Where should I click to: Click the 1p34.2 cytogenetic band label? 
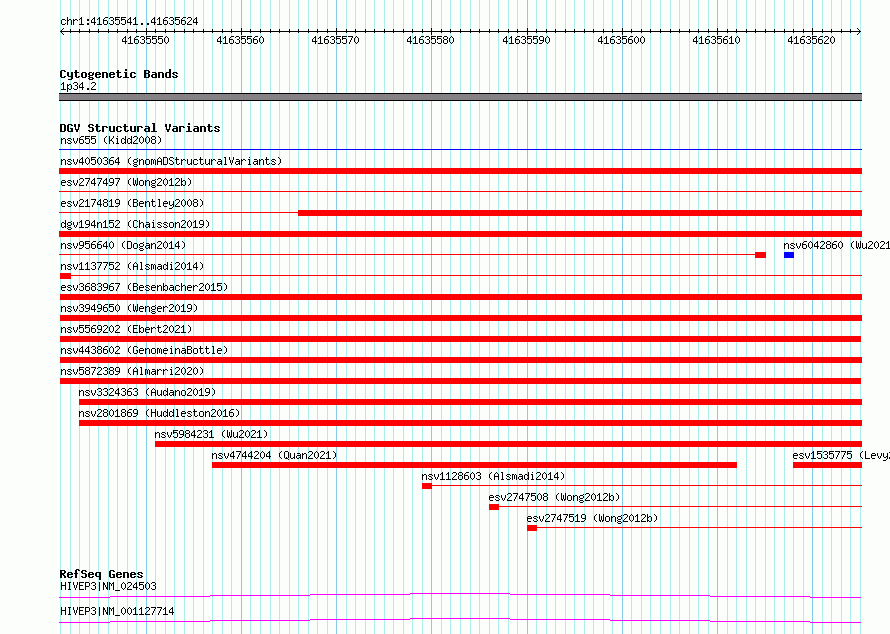[78, 86]
